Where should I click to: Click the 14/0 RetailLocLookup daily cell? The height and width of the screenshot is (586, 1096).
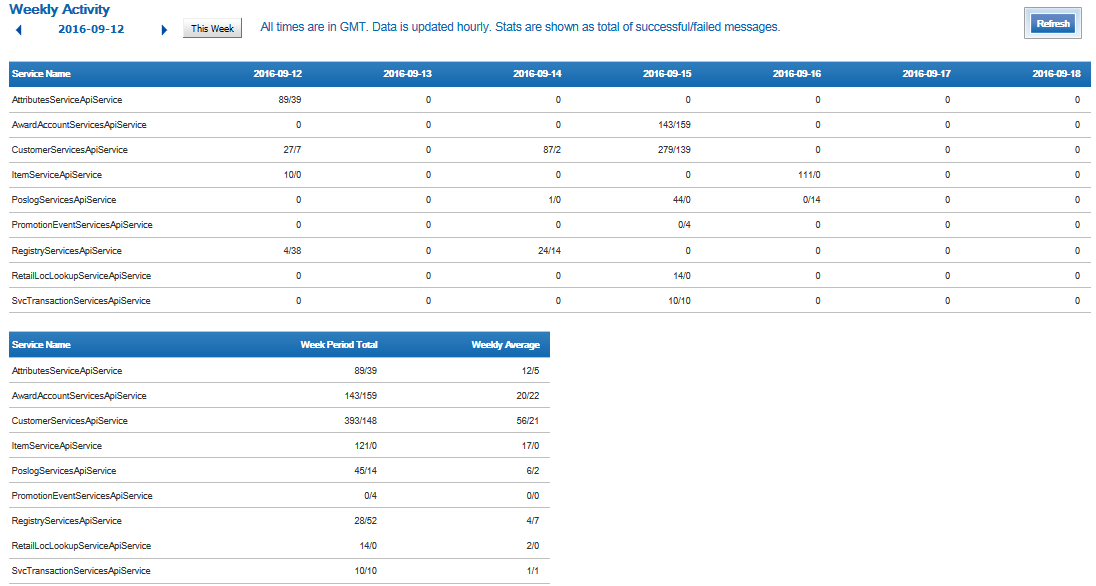pyautogui.click(x=682, y=276)
